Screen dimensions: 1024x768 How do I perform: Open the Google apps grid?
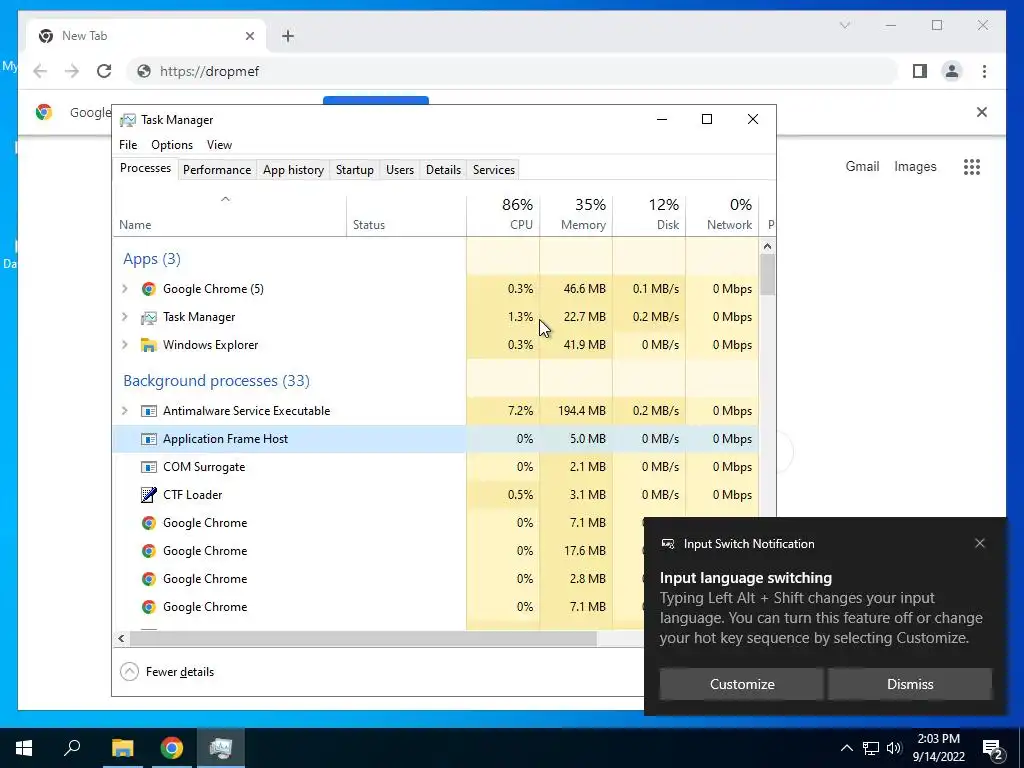click(972, 167)
